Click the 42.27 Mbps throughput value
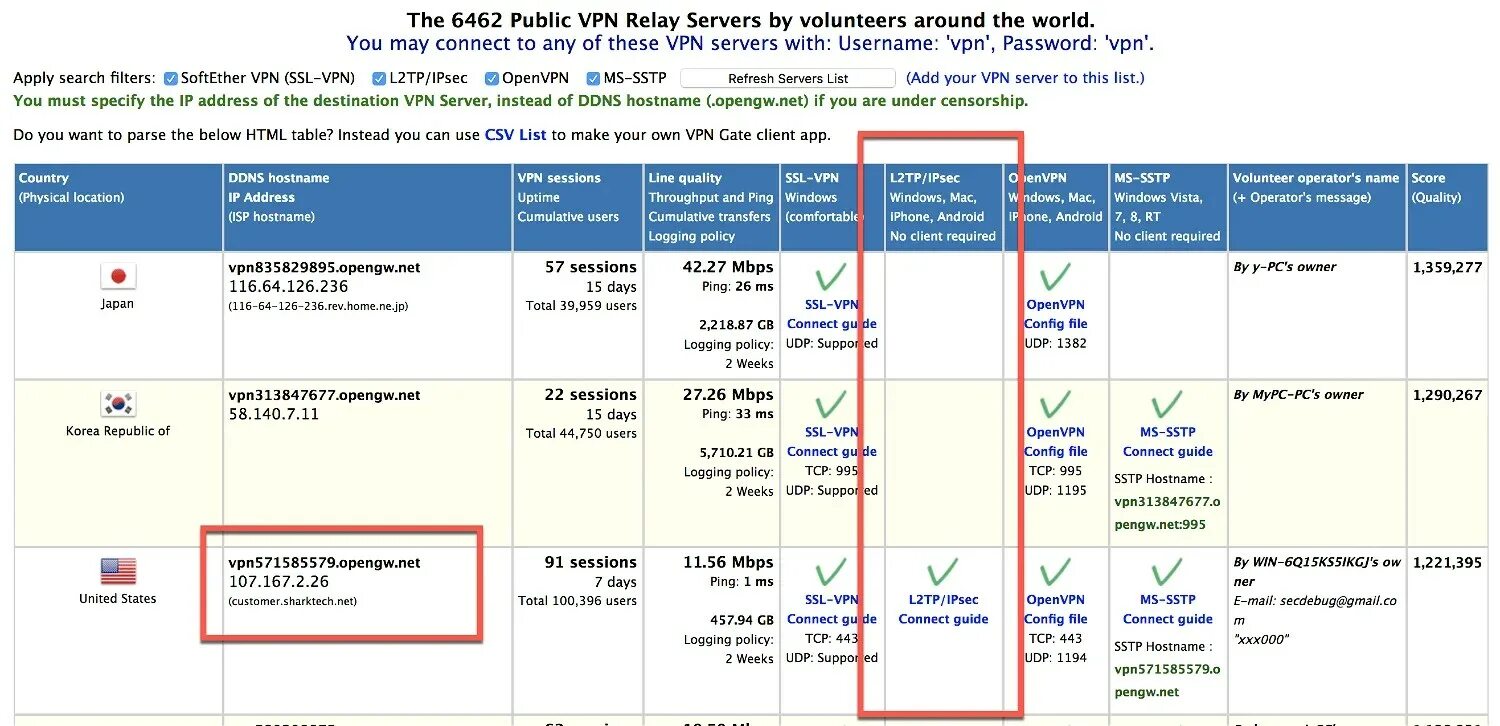The width and height of the screenshot is (1500, 726). point(728,267)
